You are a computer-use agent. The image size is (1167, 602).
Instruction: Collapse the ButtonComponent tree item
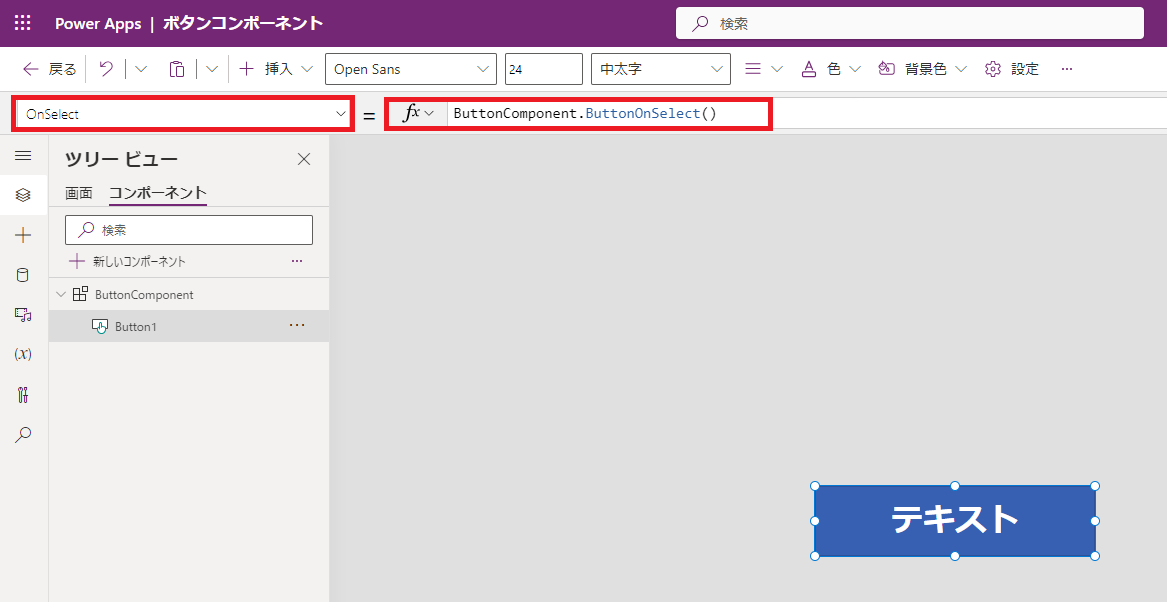[x=61, y=294]
